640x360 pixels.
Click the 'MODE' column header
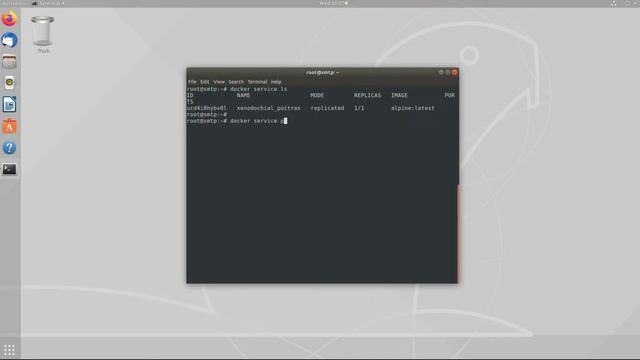coord(317,96)
